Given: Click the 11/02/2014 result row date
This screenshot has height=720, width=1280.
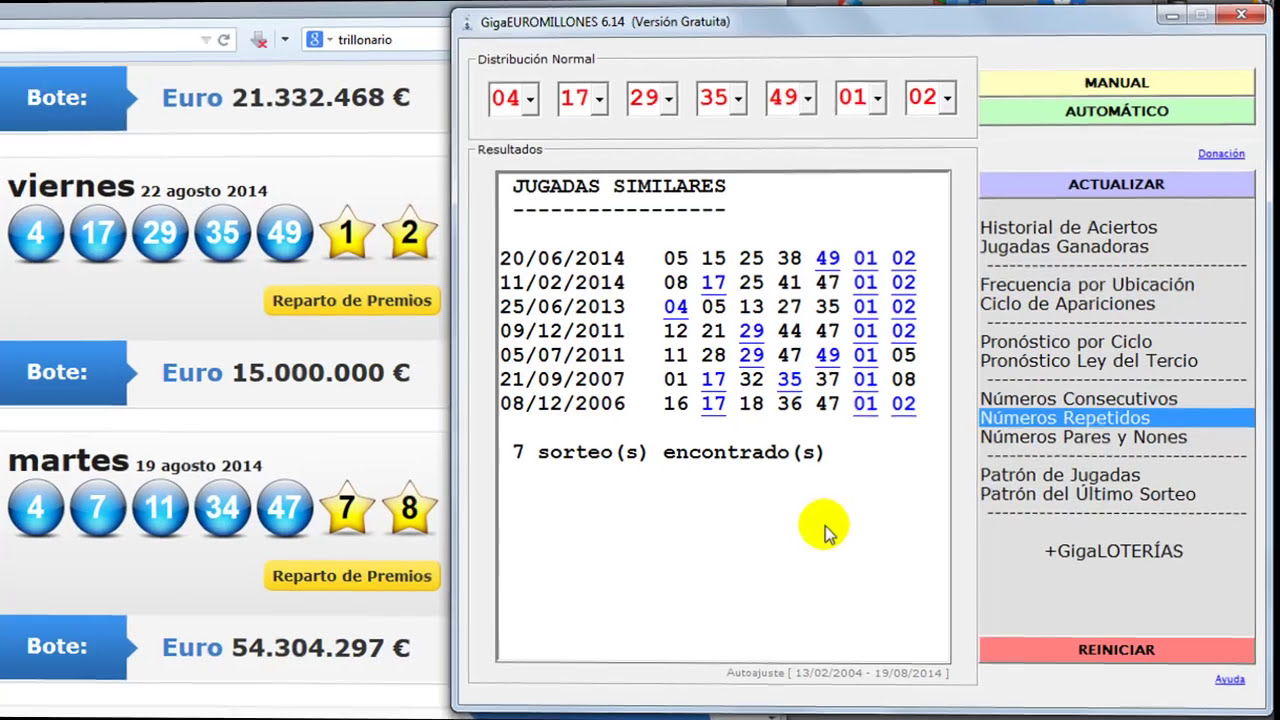Looking at the screenshot, I should pyautogui.click(x=562, y=283).
